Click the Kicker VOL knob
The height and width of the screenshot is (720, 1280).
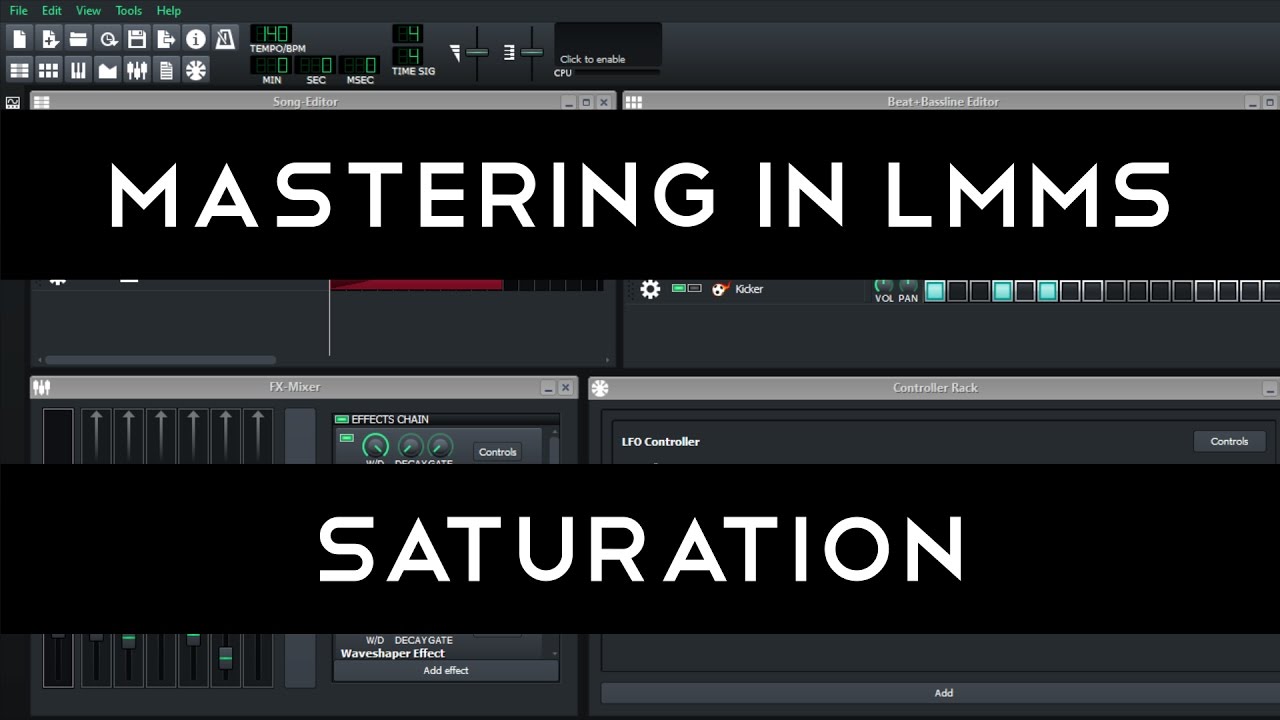[884, 286]
